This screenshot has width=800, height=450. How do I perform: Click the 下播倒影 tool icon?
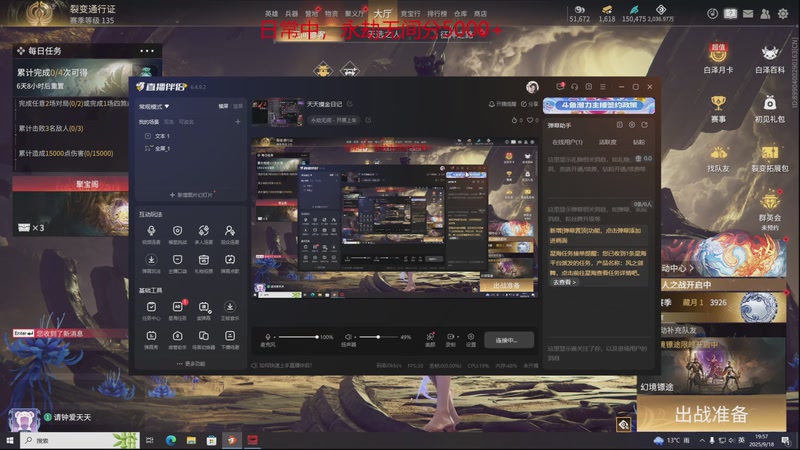click(230, 336)
